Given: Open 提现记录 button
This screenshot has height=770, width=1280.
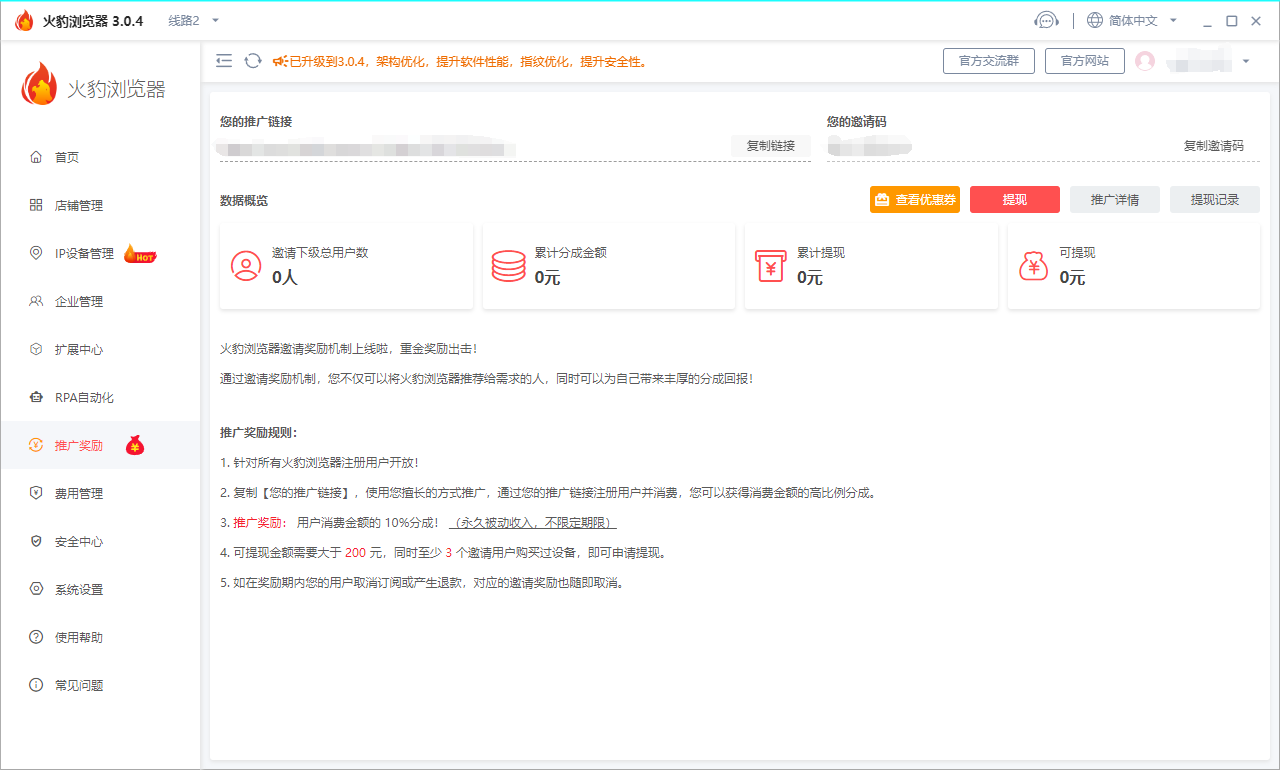Looking at the screenshot, I should [1215, 199].
